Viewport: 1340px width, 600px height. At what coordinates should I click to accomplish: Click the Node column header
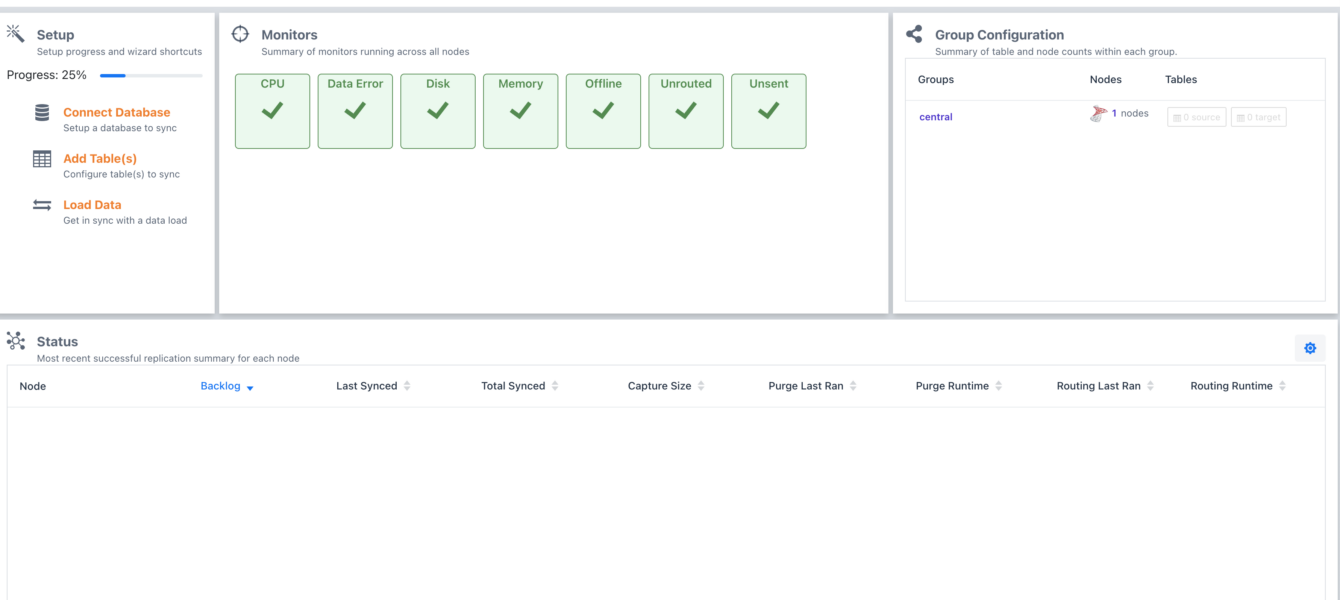33,385
